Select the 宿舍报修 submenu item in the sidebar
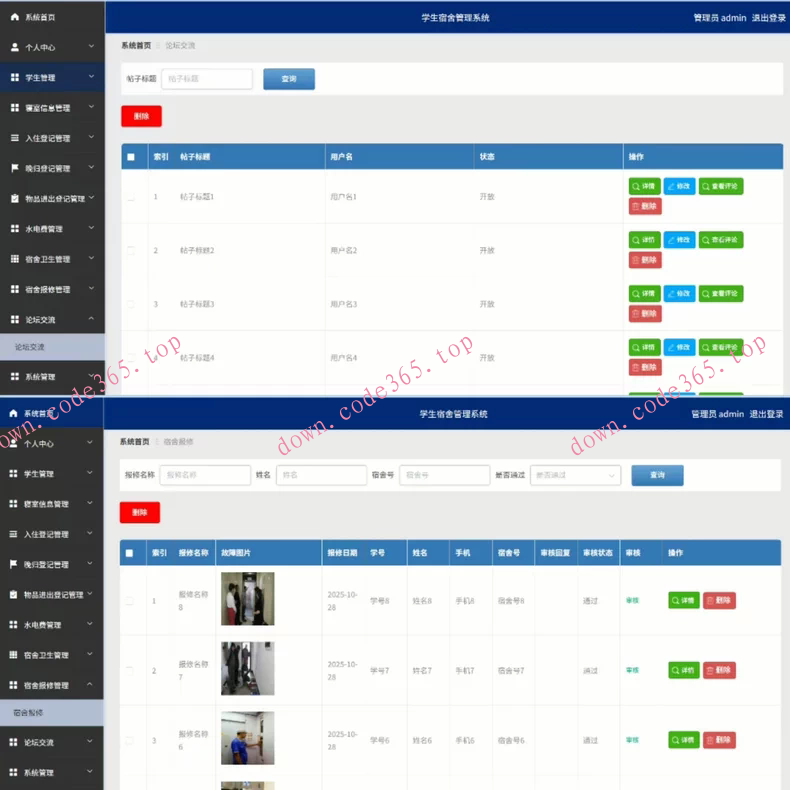This screenshot has width=790, height=790. tap(51, 712)
